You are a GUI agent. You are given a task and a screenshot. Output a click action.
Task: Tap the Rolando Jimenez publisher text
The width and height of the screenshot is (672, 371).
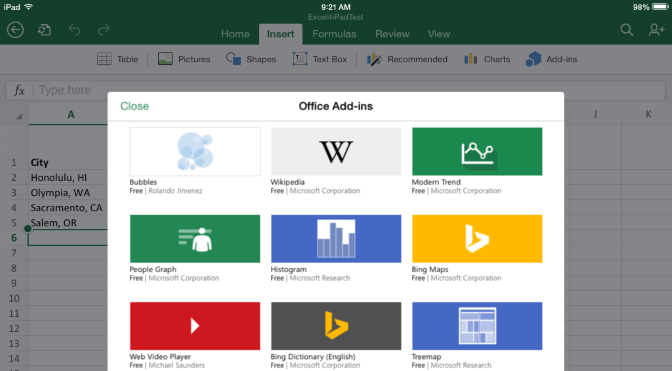click(x=175, y=191)
